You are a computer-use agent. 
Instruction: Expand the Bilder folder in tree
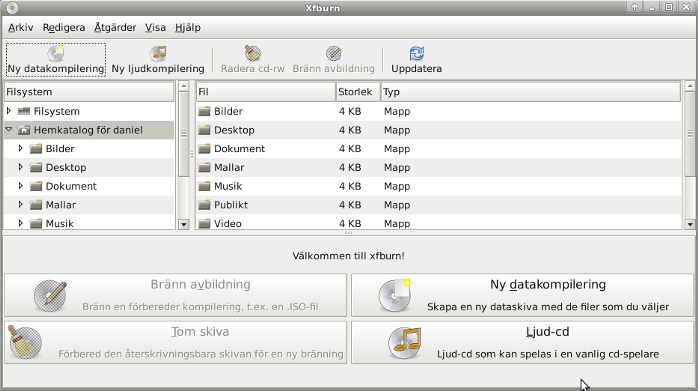[x=20, y=148]
